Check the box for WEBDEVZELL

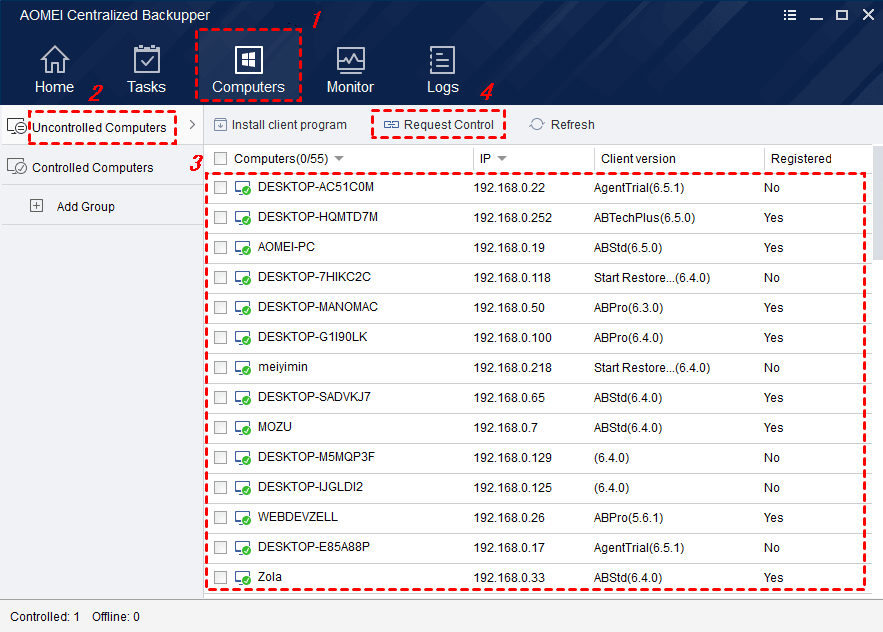click(x=221, y=518)
